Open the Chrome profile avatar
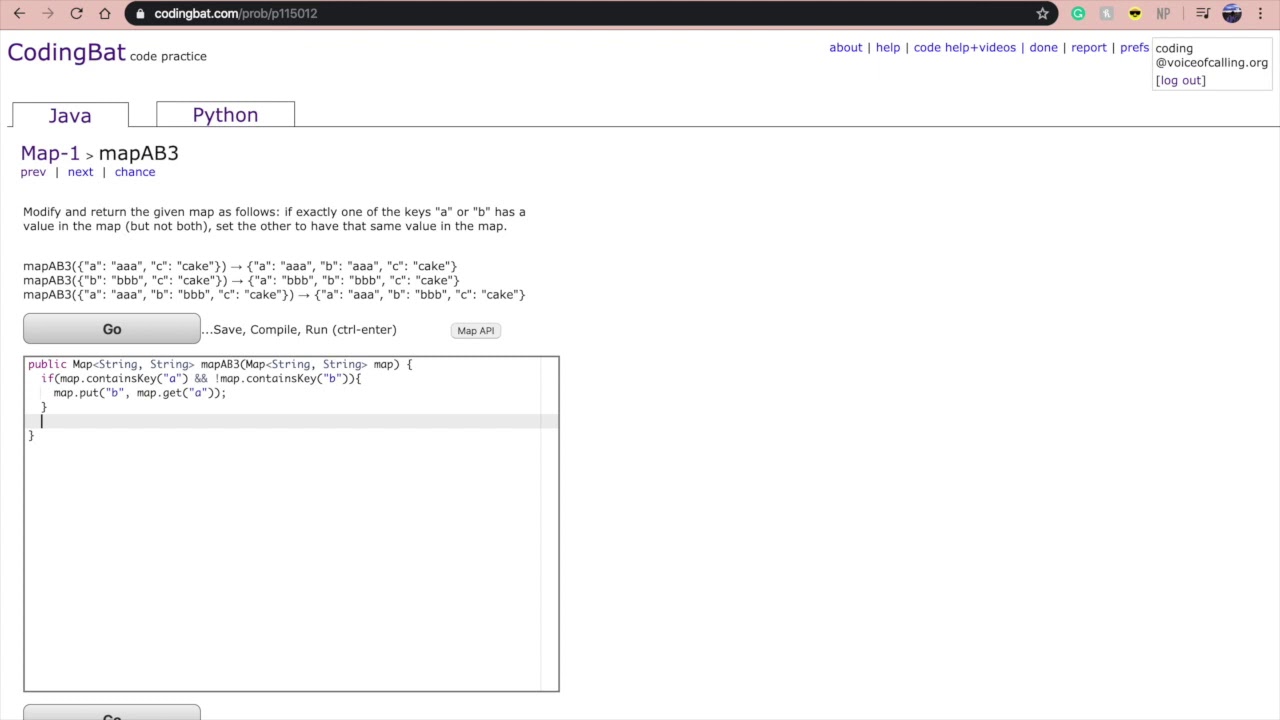The height and width of the screenshot is (720, 1280). 1232,14
